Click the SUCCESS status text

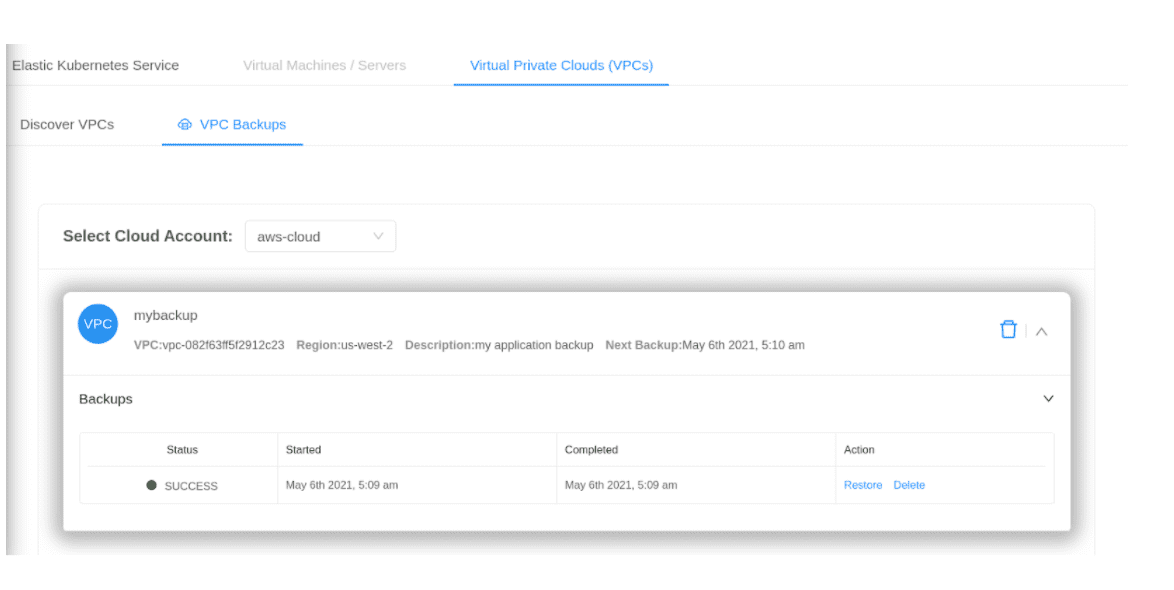click(191, 486)
